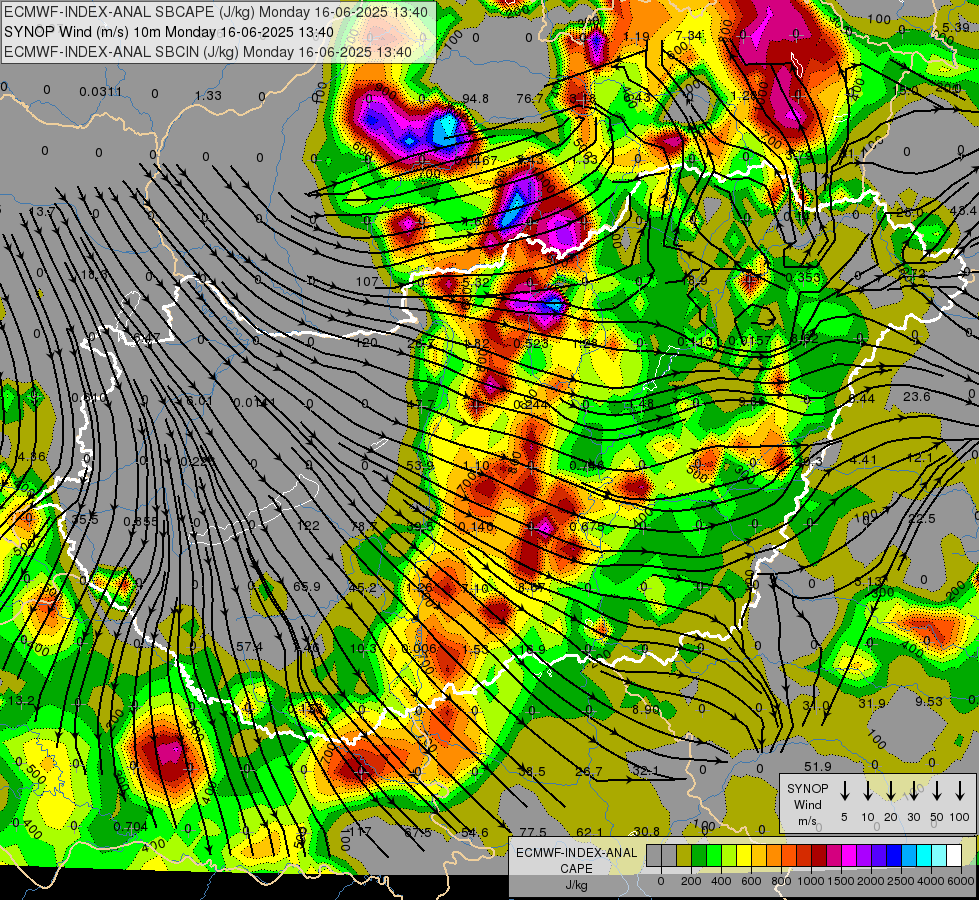Click the 0.0311 value on the map

pos(101,92)
